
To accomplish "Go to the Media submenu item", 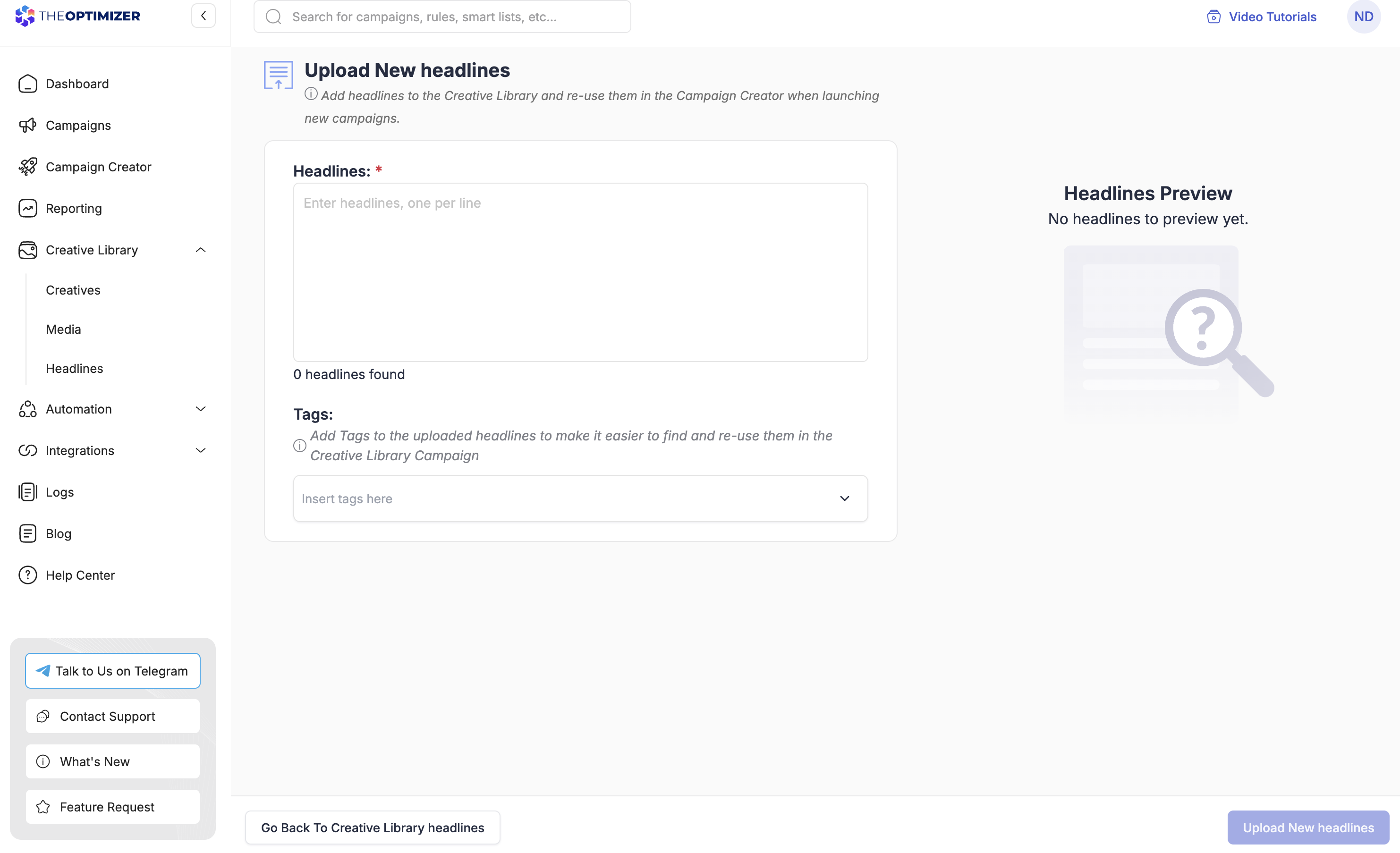I will (x=63, y=329).
